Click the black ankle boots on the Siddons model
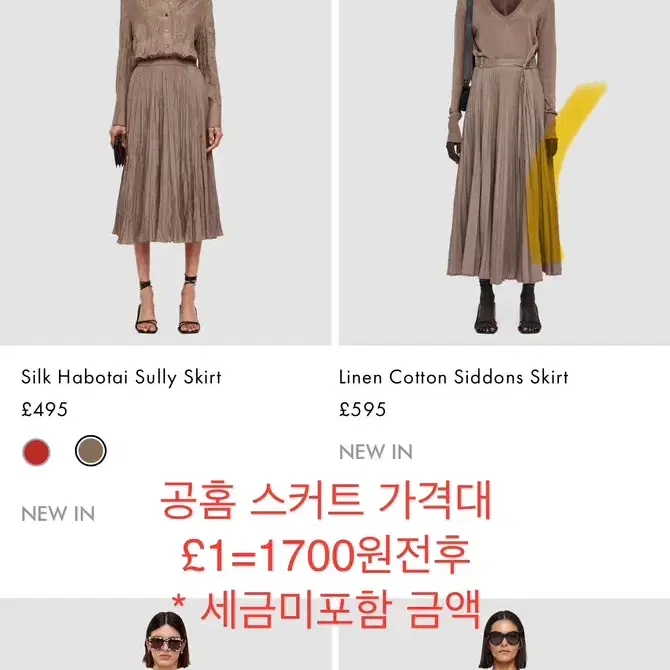This screenshot has width=670, height=670. (507, 307)
